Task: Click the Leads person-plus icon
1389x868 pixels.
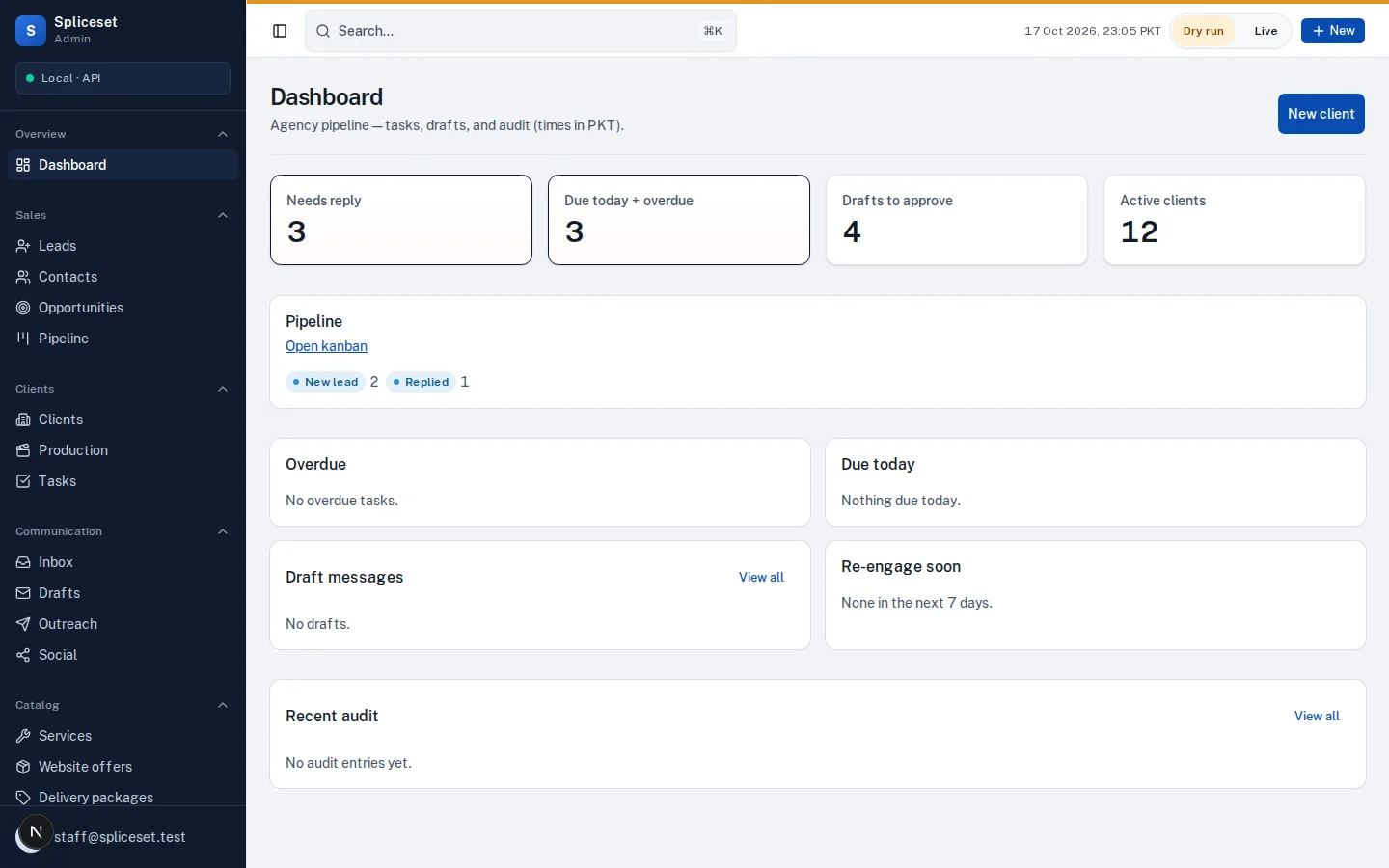Action: [23, 246]
